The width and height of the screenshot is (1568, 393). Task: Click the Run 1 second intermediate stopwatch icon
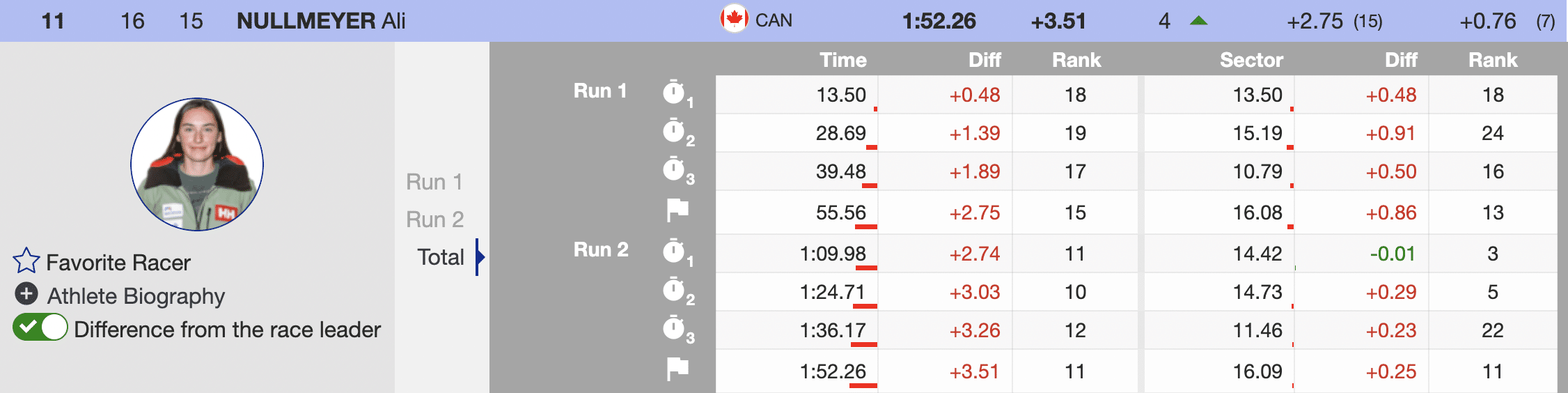[673, 130]
